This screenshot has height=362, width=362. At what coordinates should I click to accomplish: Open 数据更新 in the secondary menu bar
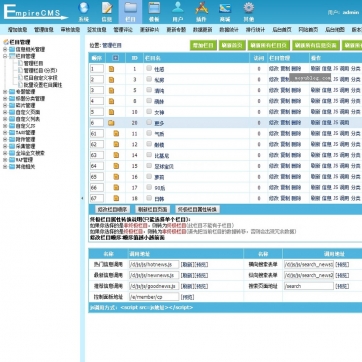202,30
